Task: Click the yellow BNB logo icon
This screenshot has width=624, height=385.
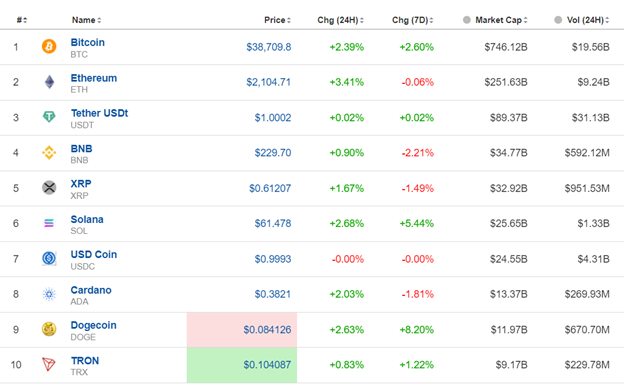Action: [x=49, y=152]
